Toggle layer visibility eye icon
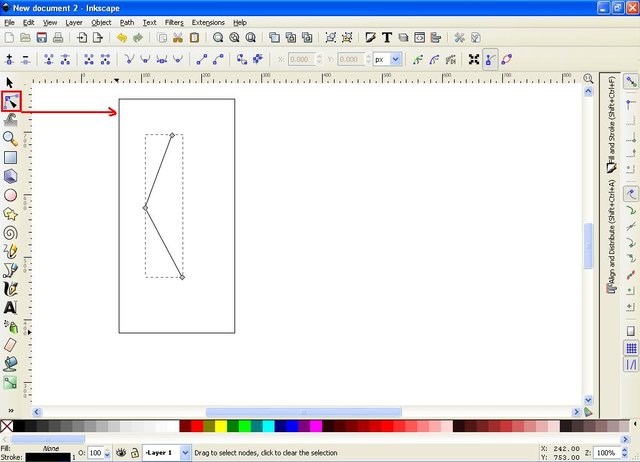 coord(121,453)
